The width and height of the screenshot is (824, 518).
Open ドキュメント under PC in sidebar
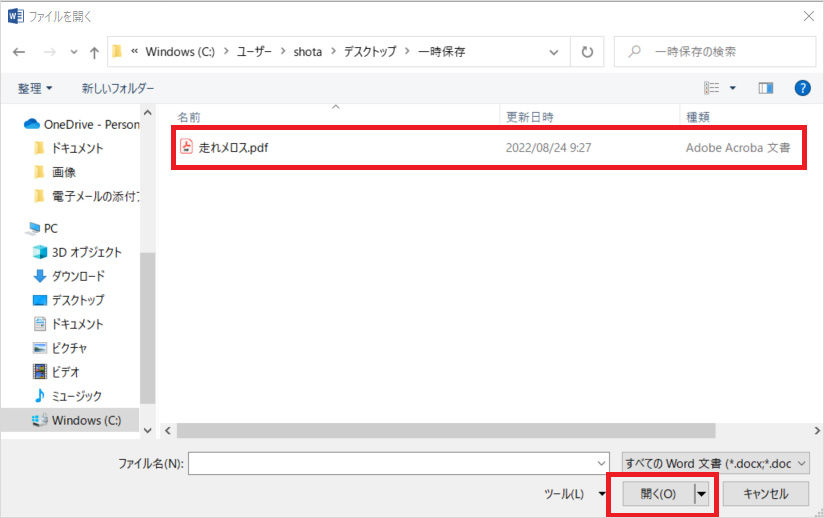point(68,324)
